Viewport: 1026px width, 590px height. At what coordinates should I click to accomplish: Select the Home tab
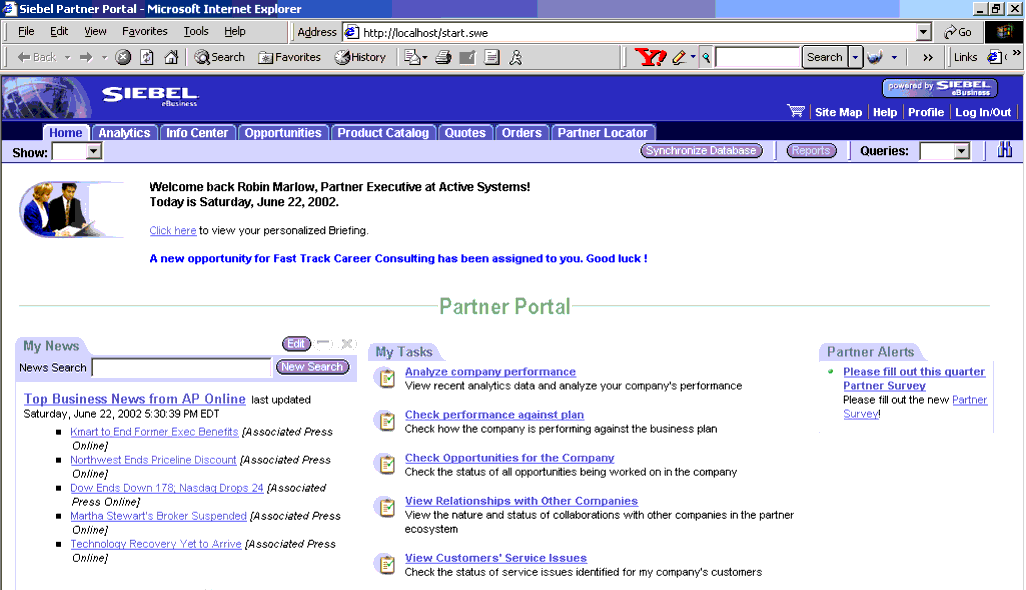pos(65,133)
